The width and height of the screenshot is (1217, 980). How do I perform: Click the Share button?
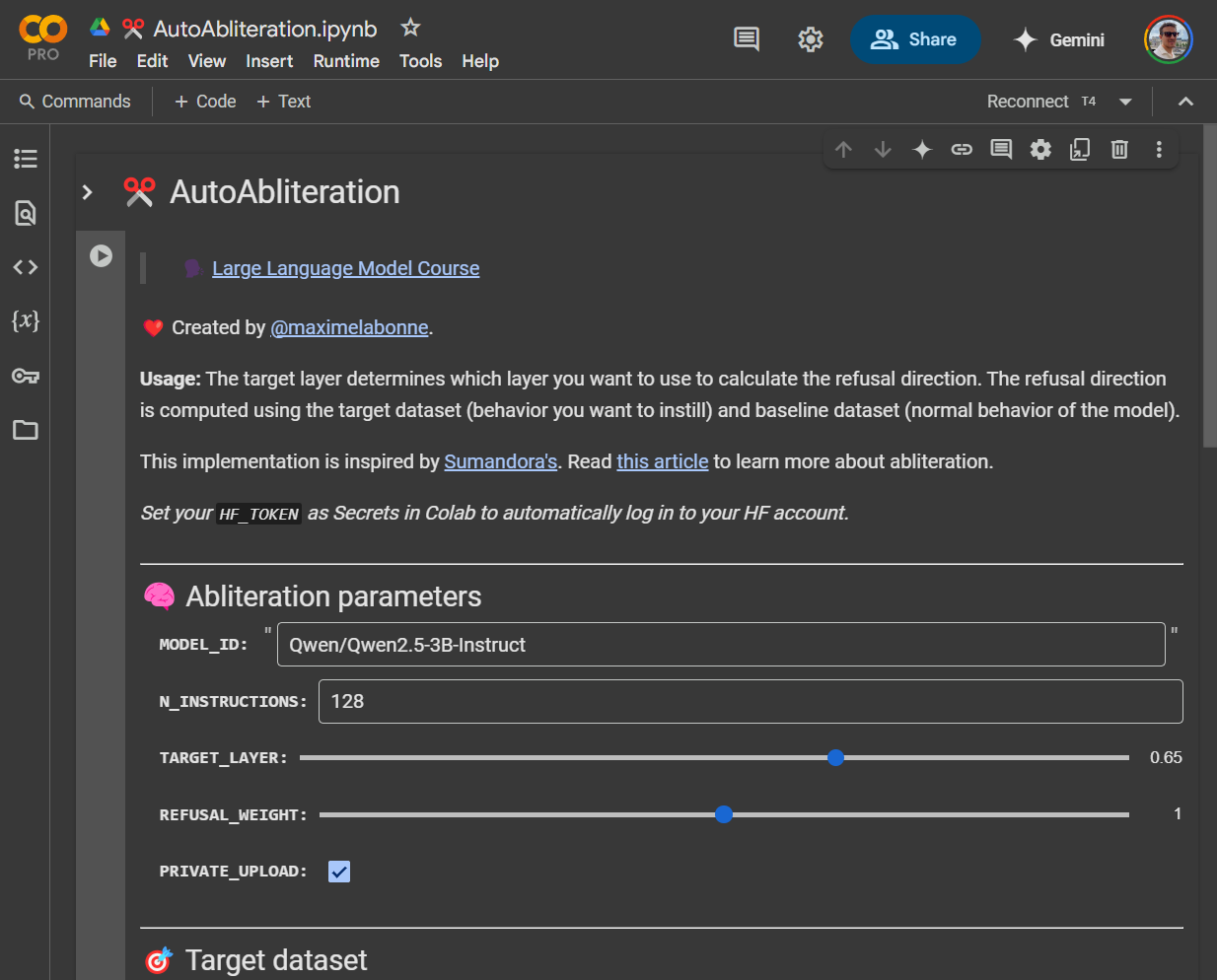pyautogui.click(x=915, y=39)
